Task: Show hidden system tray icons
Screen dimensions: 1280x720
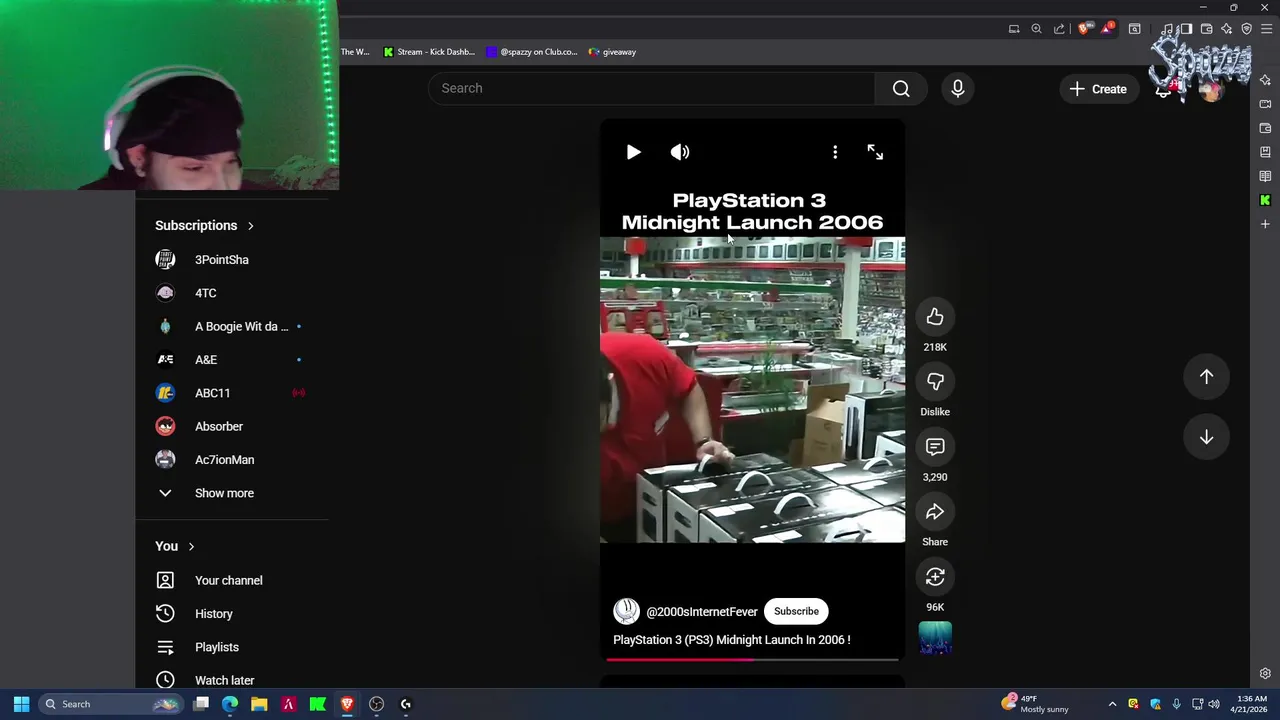Action: (x=1112, y=704)
